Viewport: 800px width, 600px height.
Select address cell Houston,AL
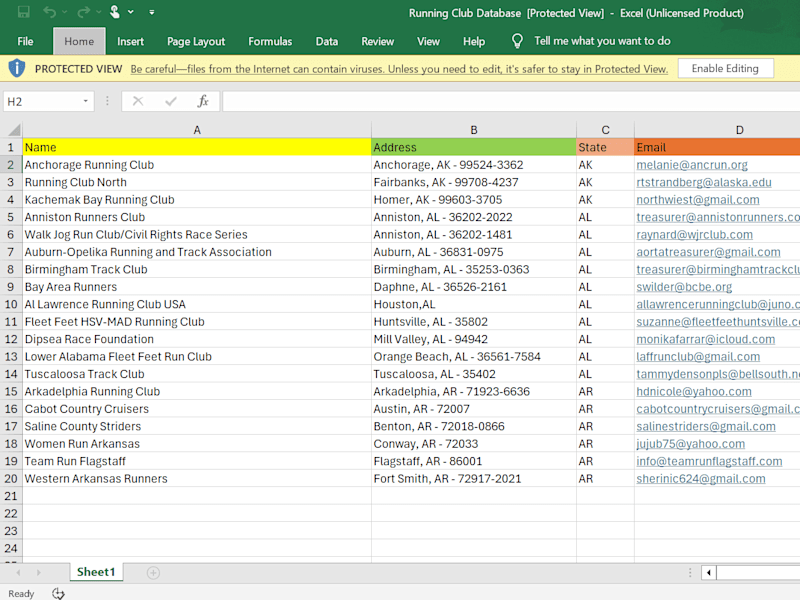coord(474,304)
